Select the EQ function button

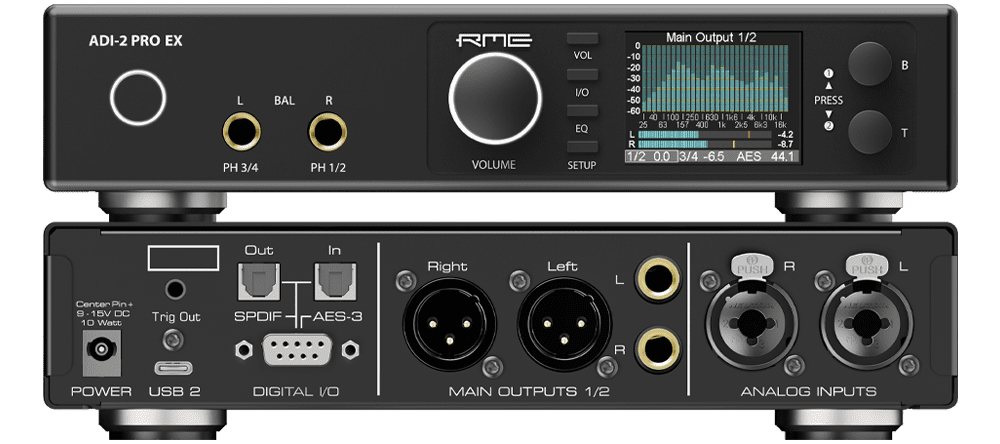(x=582, y=111)
